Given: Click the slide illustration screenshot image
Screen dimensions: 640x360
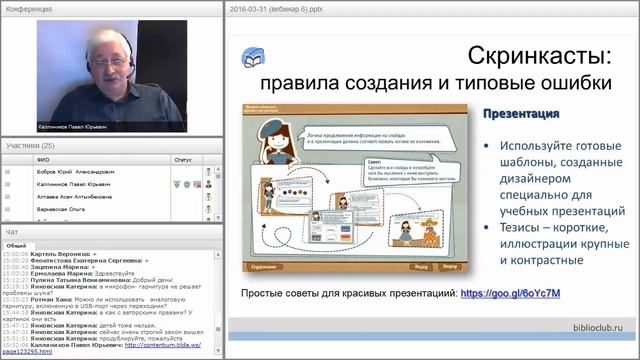Looking at the screenshot, I should point(355,188).
